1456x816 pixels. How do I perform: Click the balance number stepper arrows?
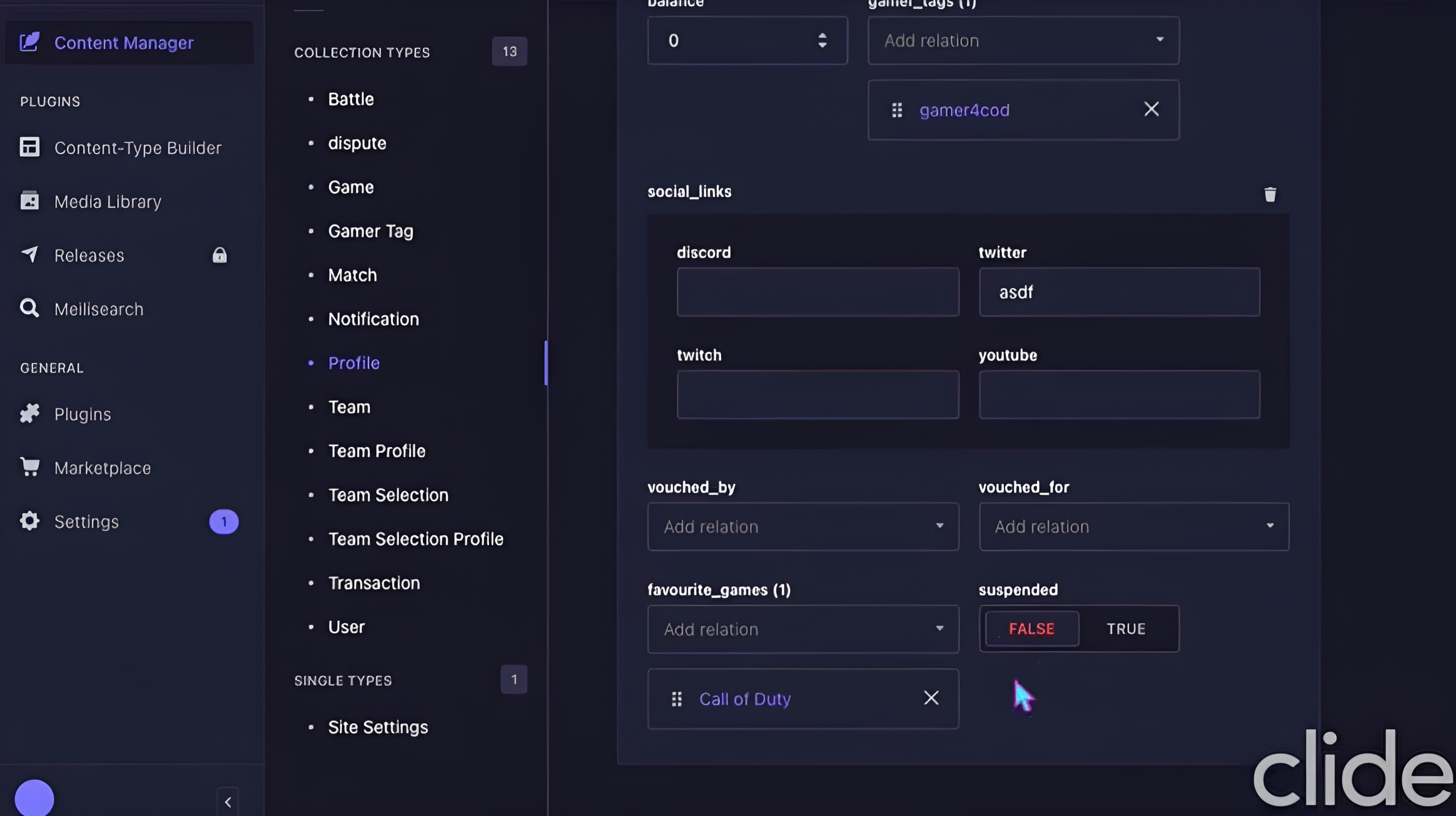click(x=822, y=40)
